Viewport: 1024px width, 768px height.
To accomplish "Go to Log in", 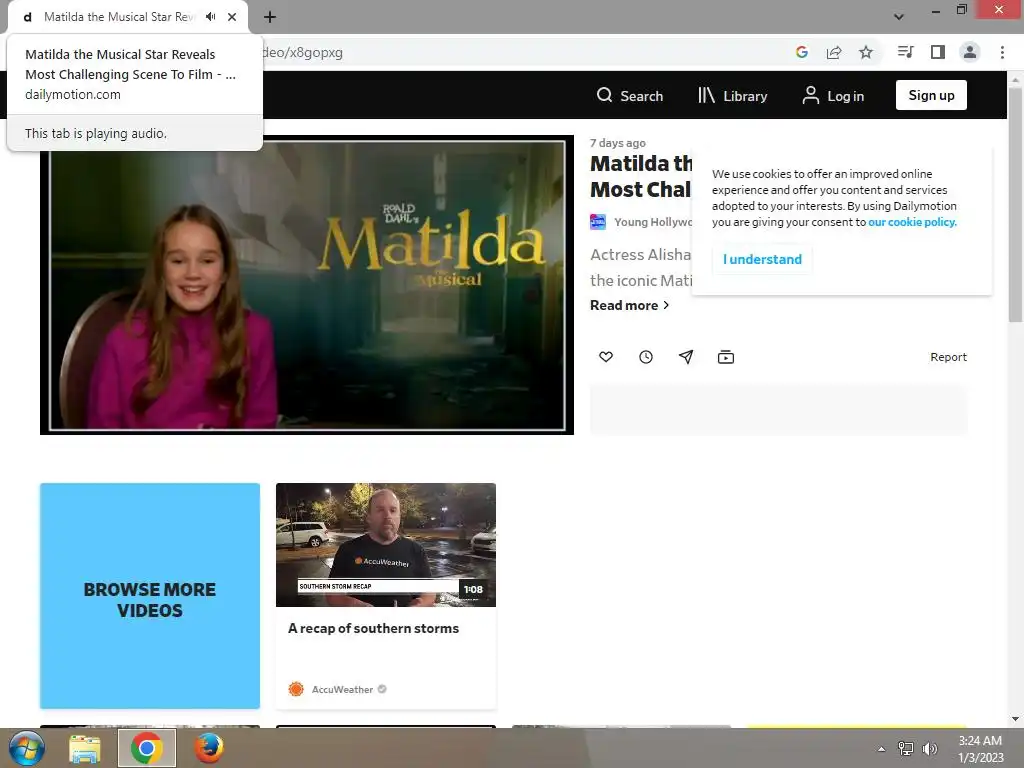I will [833, 95].
